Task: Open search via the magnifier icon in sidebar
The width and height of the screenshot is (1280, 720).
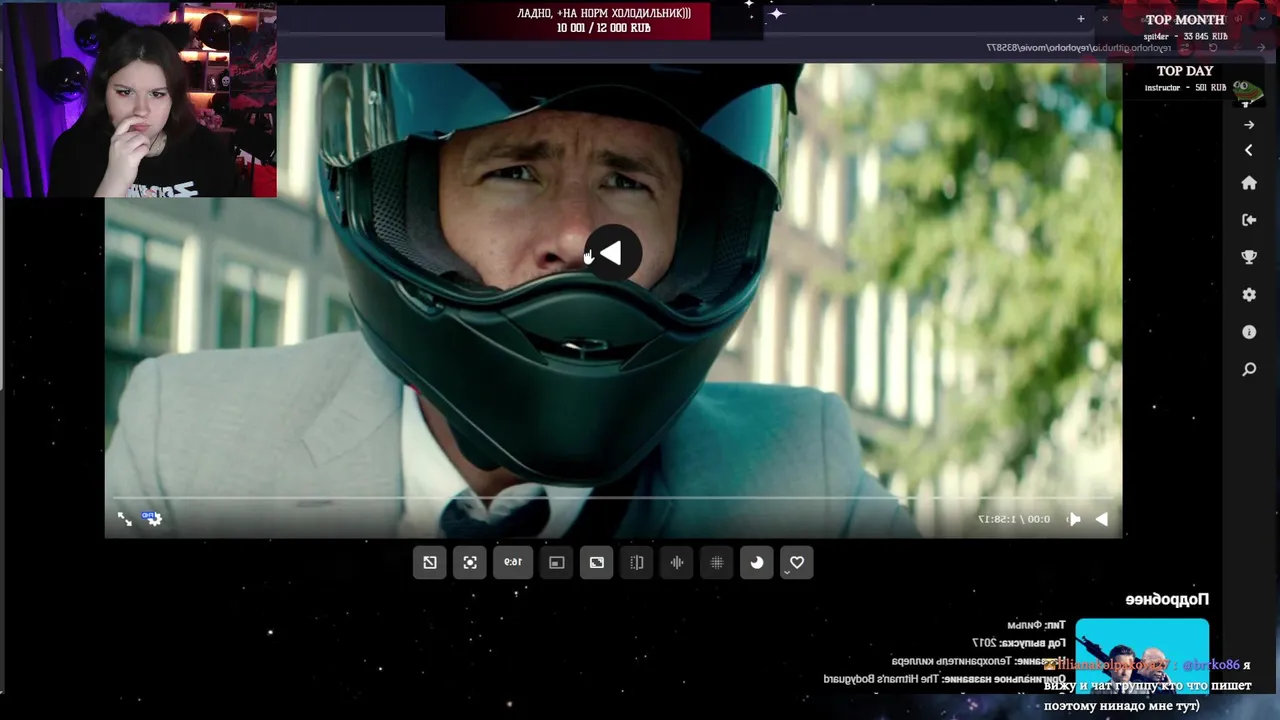Action: tap(1249, 370)
